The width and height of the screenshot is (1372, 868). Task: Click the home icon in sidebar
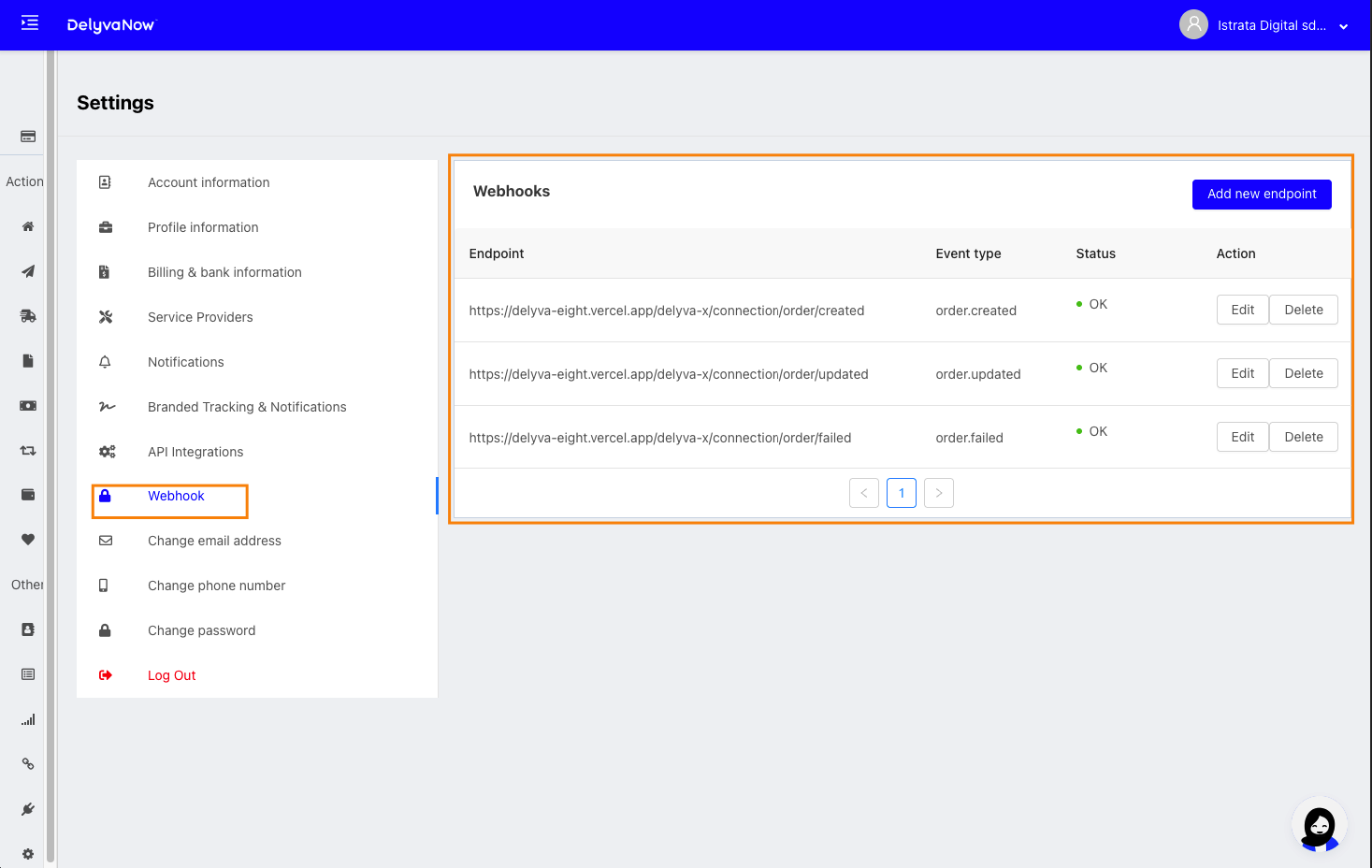(x=28, y=226)
